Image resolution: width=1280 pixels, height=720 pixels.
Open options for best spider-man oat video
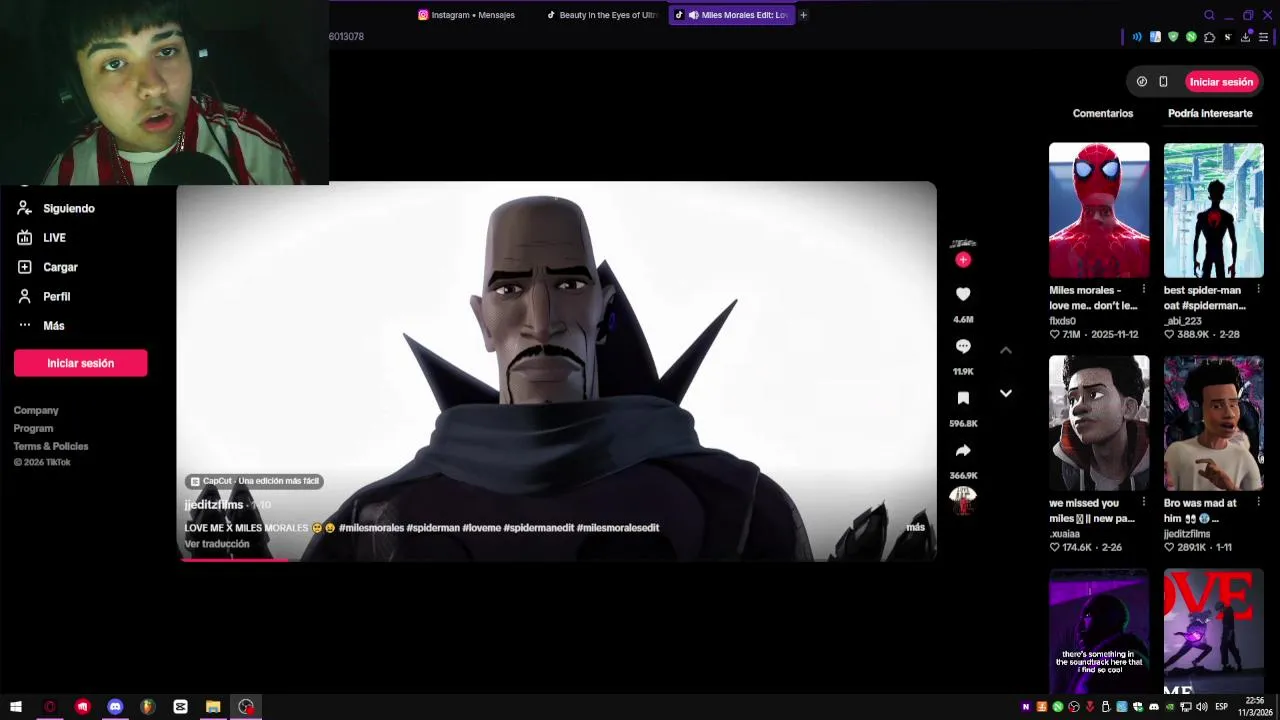click(x=1259, y=290)
